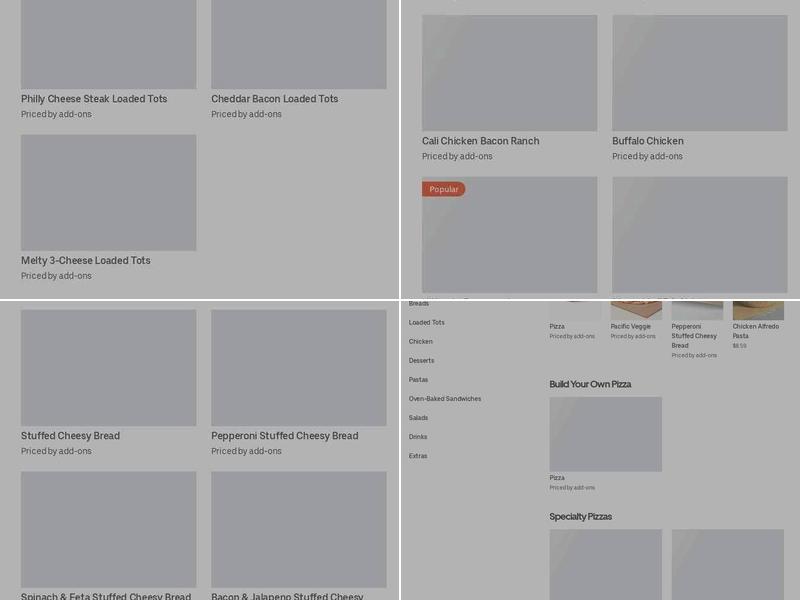The height and width of the screenshot is (600, 800).
Task: Open the Philly Cheese Steak Loaded Tots item
Action: tap(94, 99)
